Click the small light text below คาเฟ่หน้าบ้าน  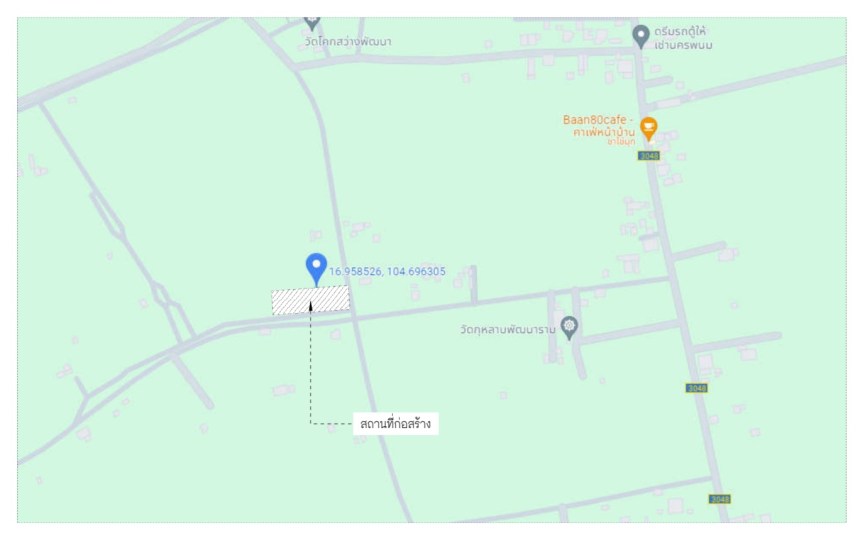point(621,142)
